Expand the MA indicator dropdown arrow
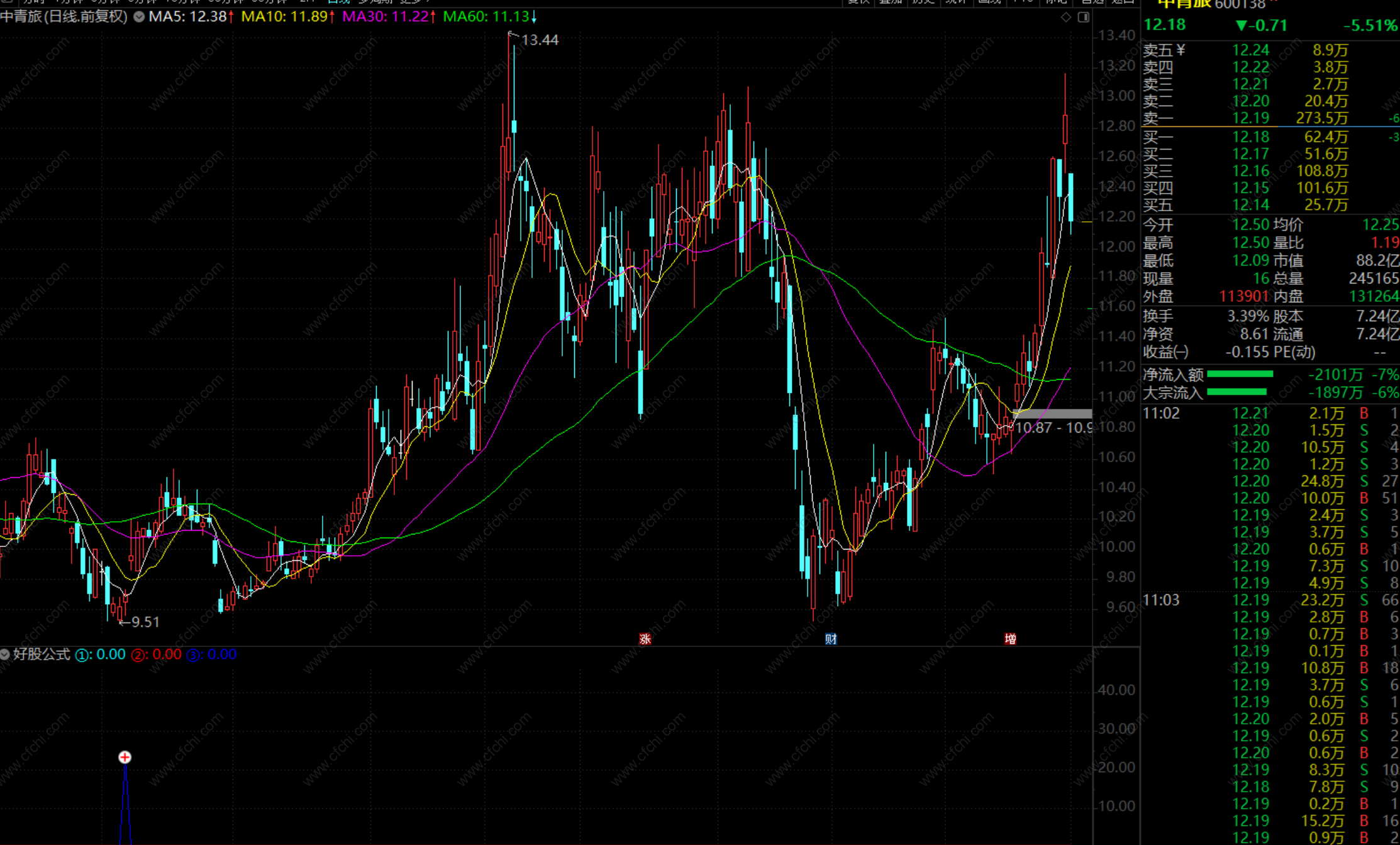The width and height of the screenshot is (1400, 845). click(139, 17)
